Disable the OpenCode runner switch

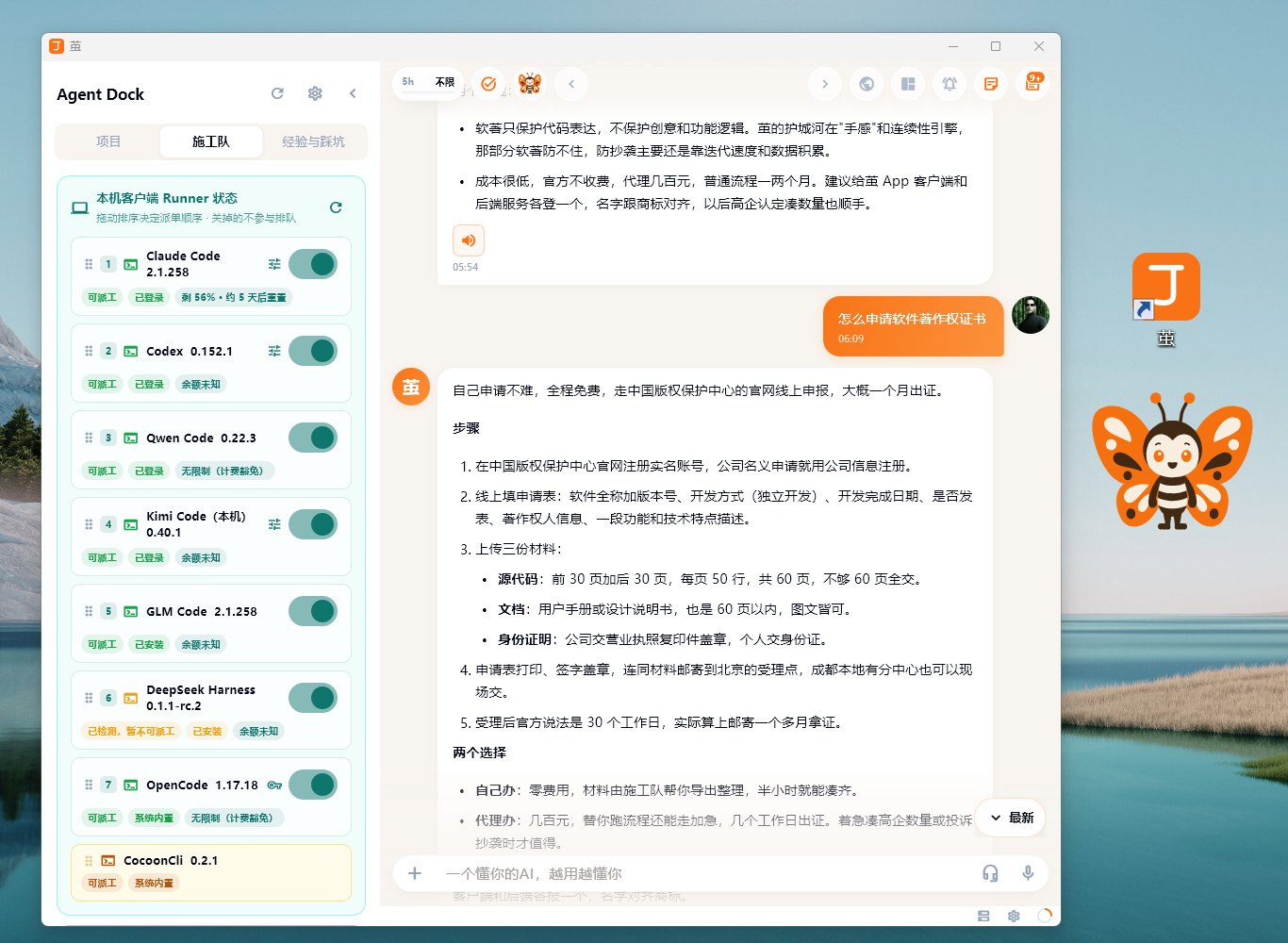tap(313, 785)
